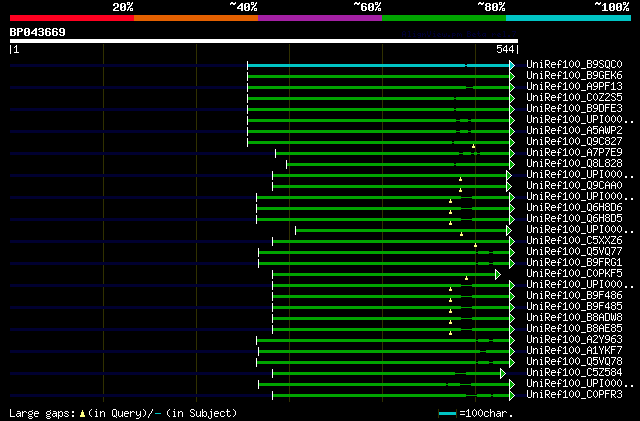Select the UniRef100_B9F485 subject name
The width and height of the screenshot is (640, 421).
point(574,307)
